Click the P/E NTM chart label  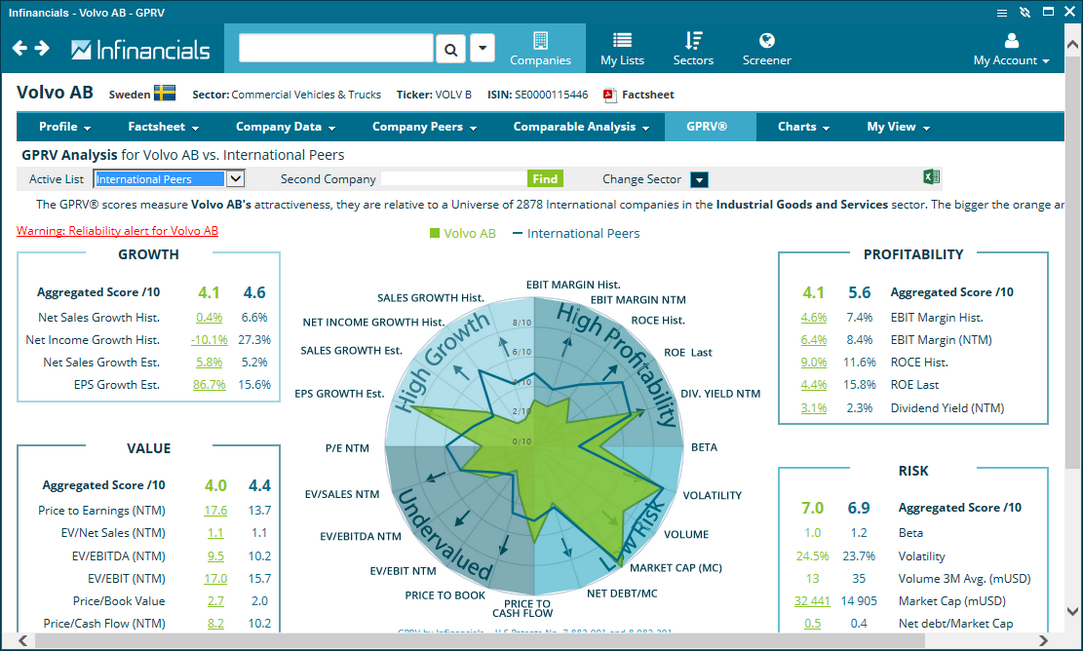(x=347, y=449)
